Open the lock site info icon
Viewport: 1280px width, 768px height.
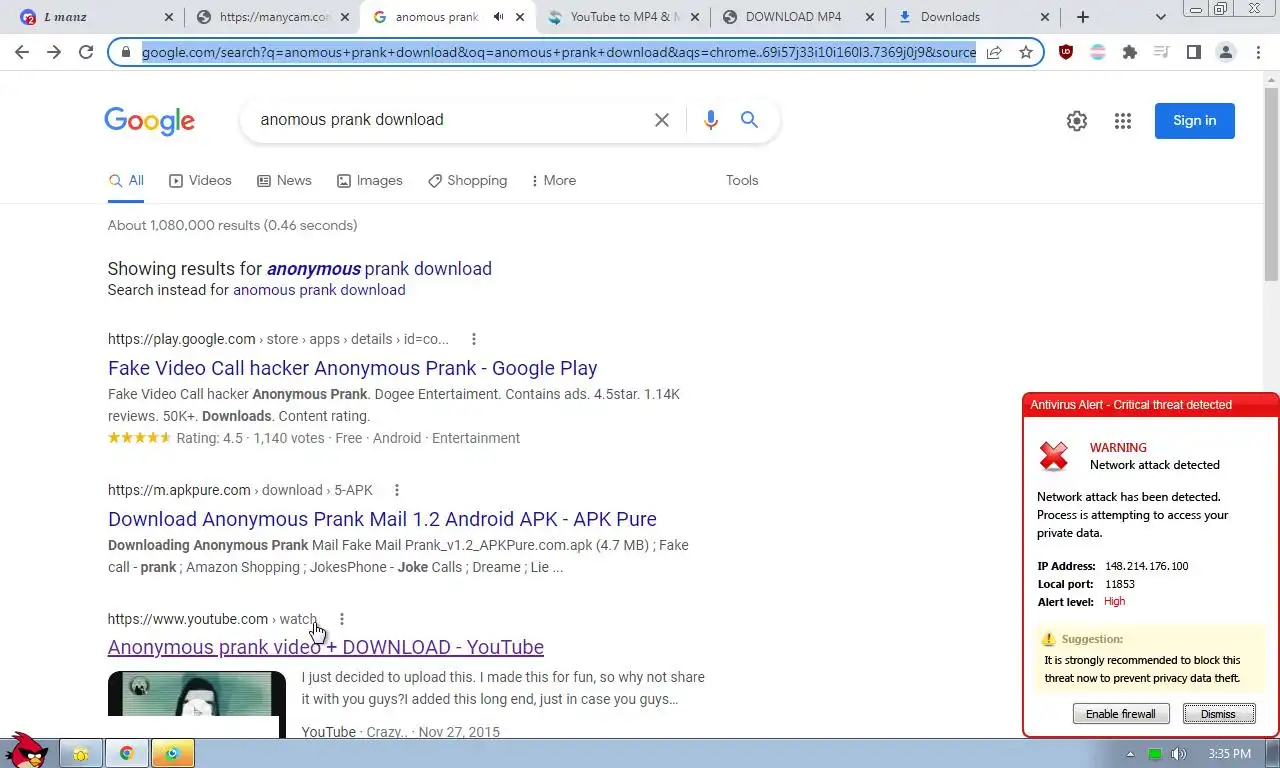pos(126,52)
